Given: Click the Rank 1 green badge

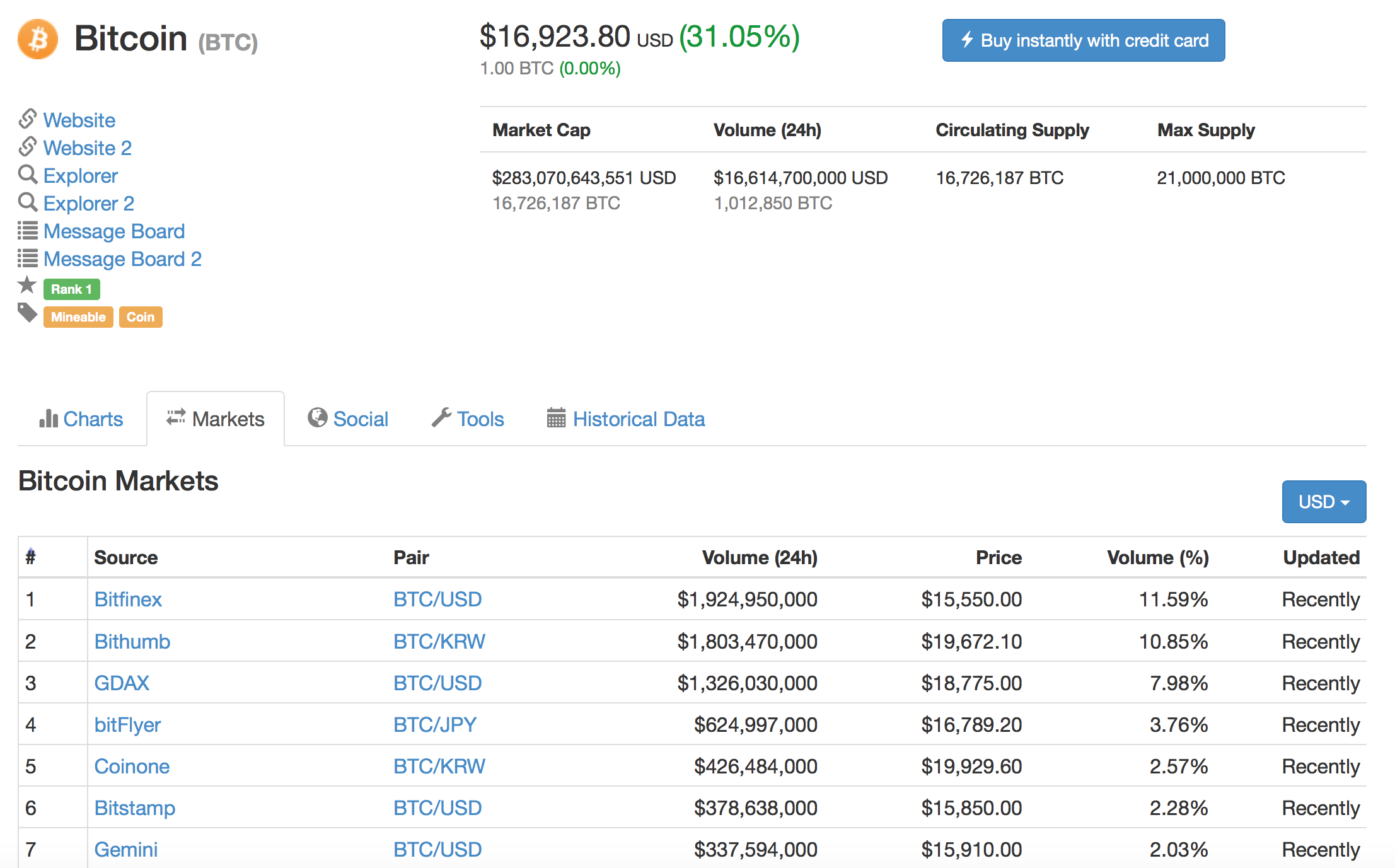Looking at the screenshot, I should 72,289.
